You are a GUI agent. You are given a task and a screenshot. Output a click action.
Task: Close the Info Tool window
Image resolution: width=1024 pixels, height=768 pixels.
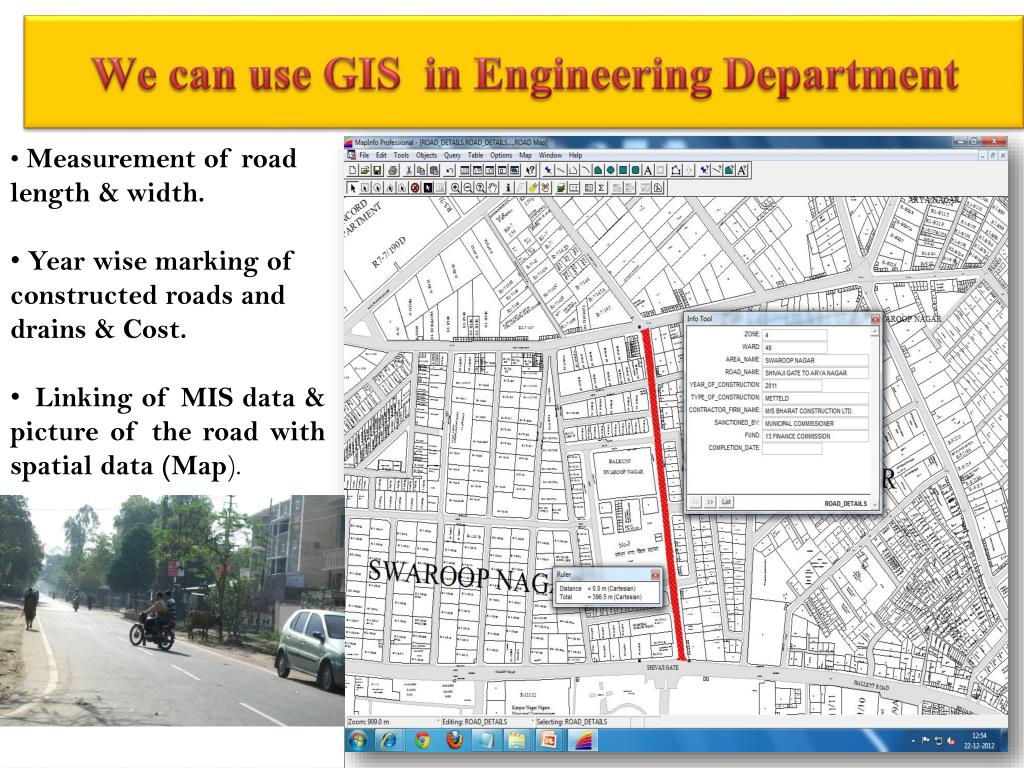(x=875, y=319)
